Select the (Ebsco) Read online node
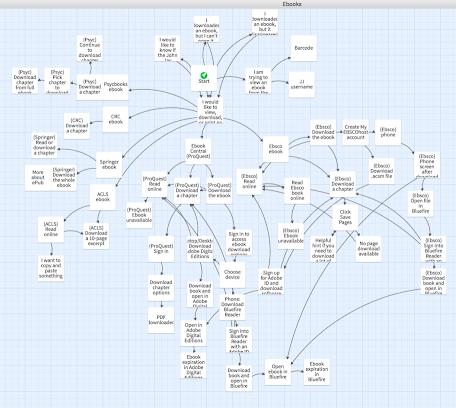Screen dimensions: 456x408 [x=249, y=182]
